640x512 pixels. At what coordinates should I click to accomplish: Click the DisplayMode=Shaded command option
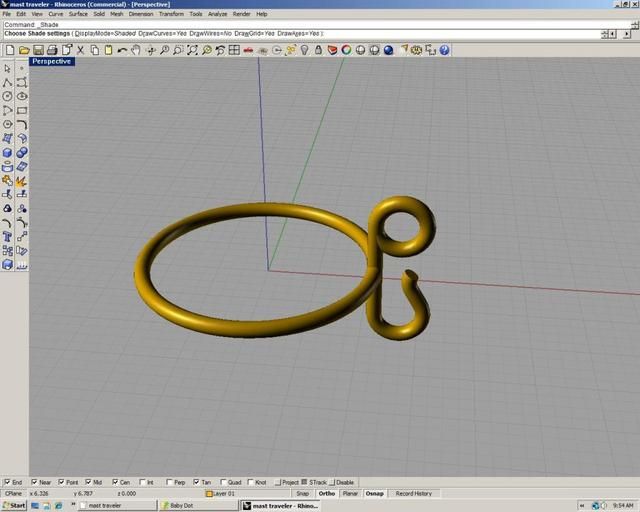105,33
